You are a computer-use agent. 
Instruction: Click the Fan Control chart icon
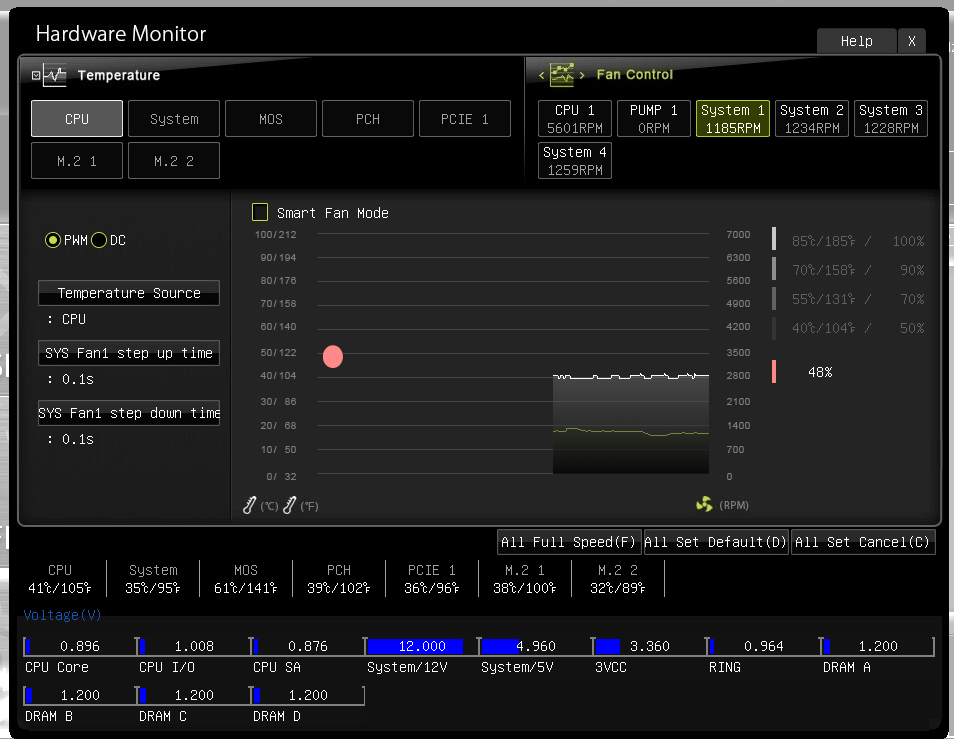click(562, 74)
